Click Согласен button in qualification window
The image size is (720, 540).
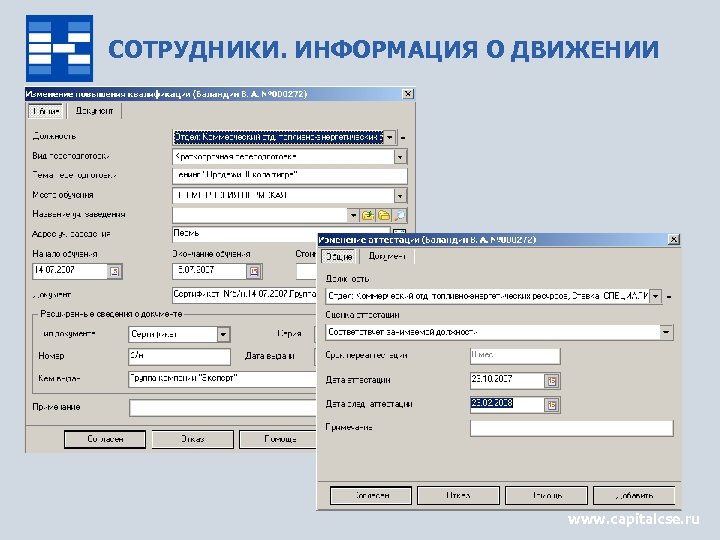click(x=105, y=439)
